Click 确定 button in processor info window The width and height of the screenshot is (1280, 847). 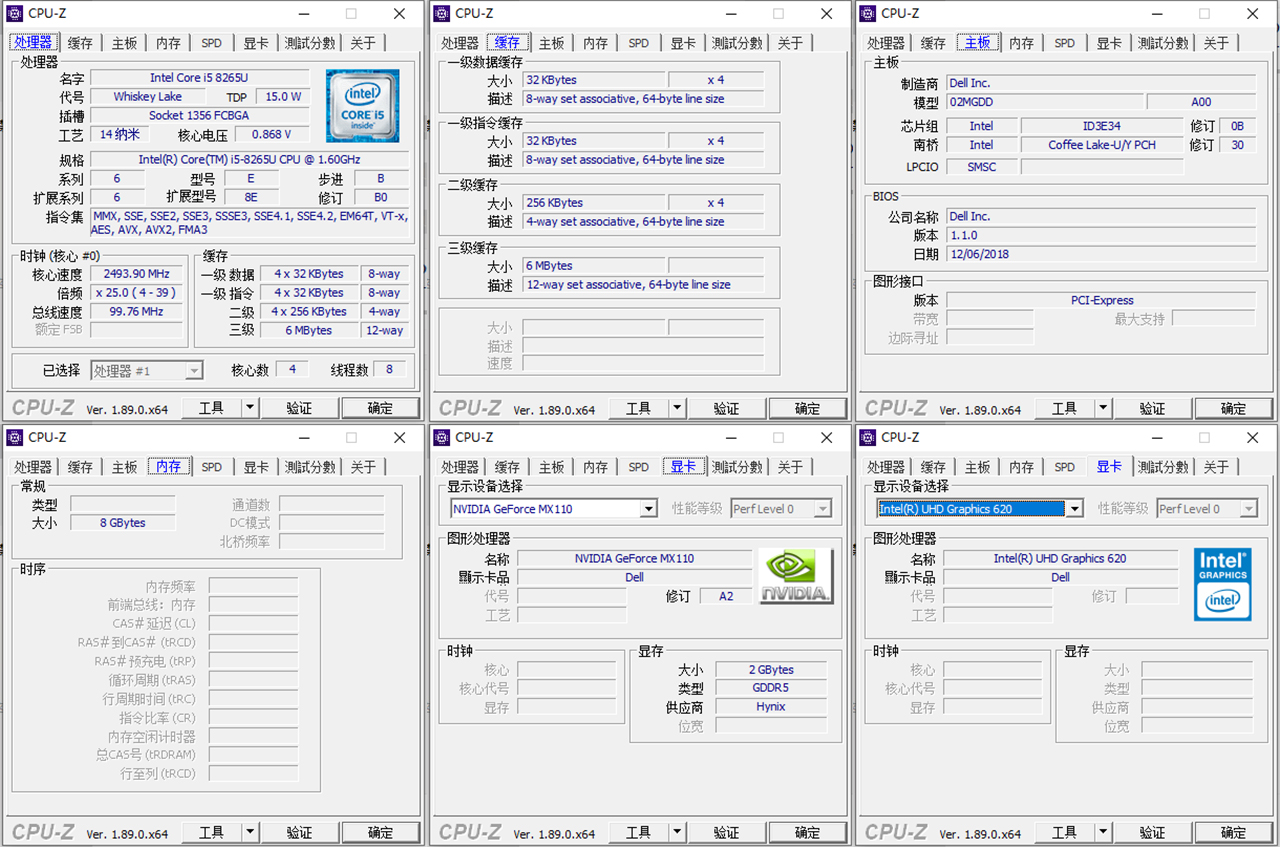click(x=381, y=408)
